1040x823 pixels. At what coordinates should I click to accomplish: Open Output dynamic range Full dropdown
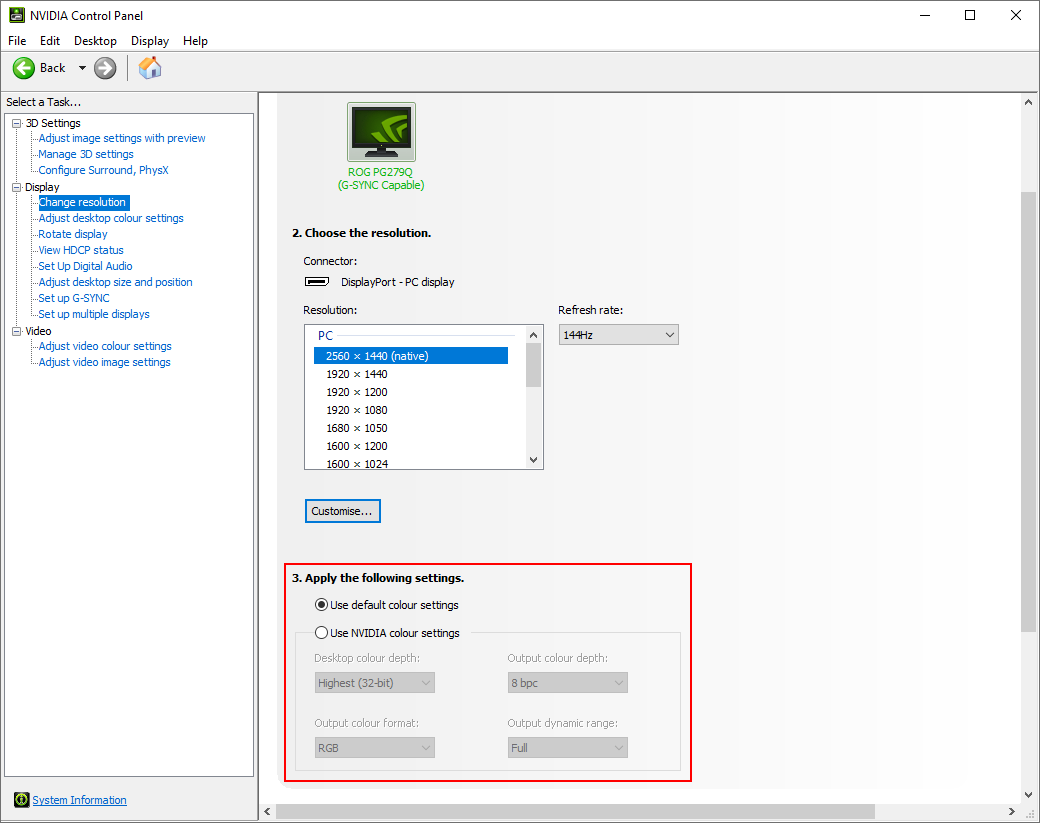pyautogui.click(x=568, y=748)
